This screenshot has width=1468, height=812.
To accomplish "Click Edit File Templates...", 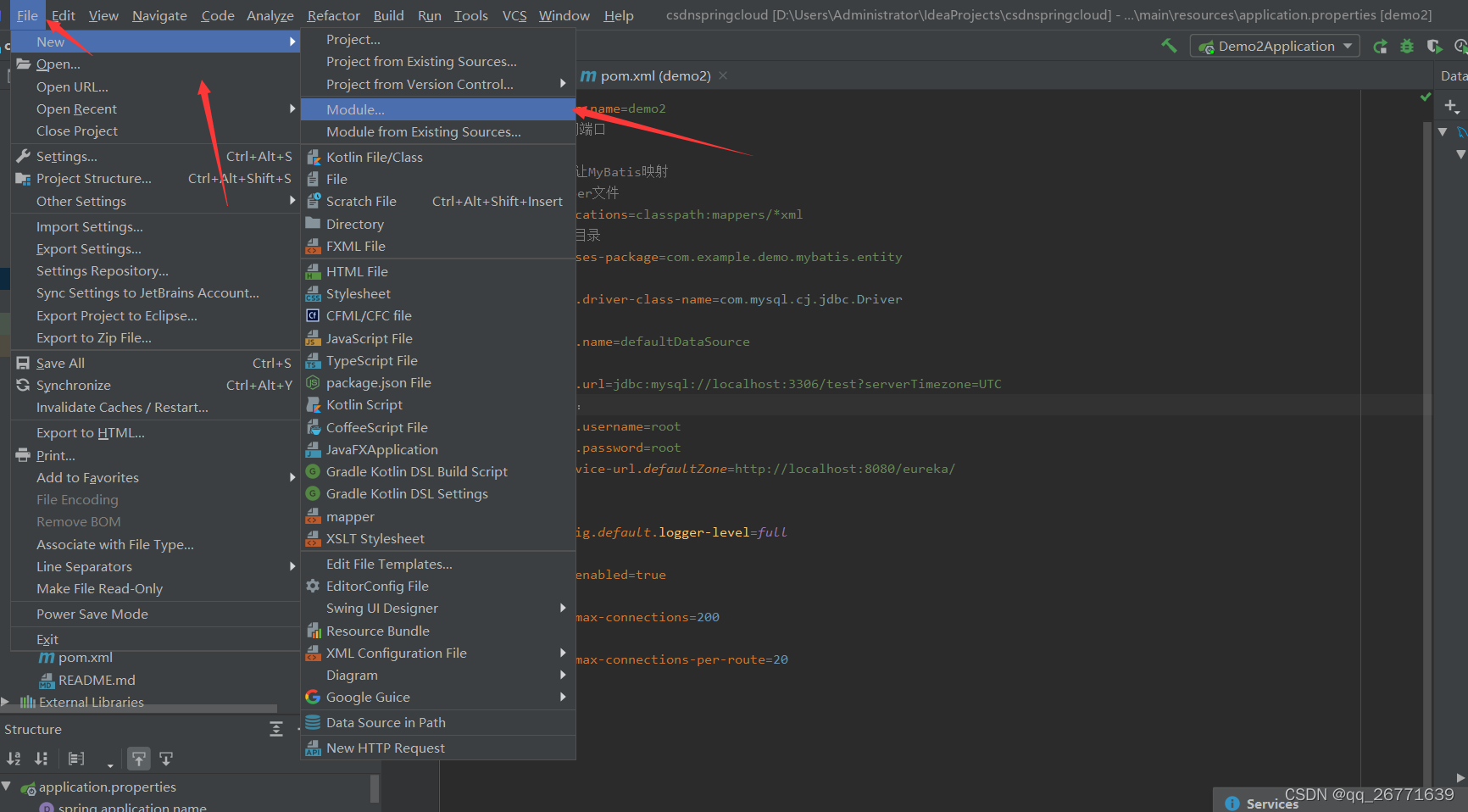I will pyautogui.click(x=438, y=564).
